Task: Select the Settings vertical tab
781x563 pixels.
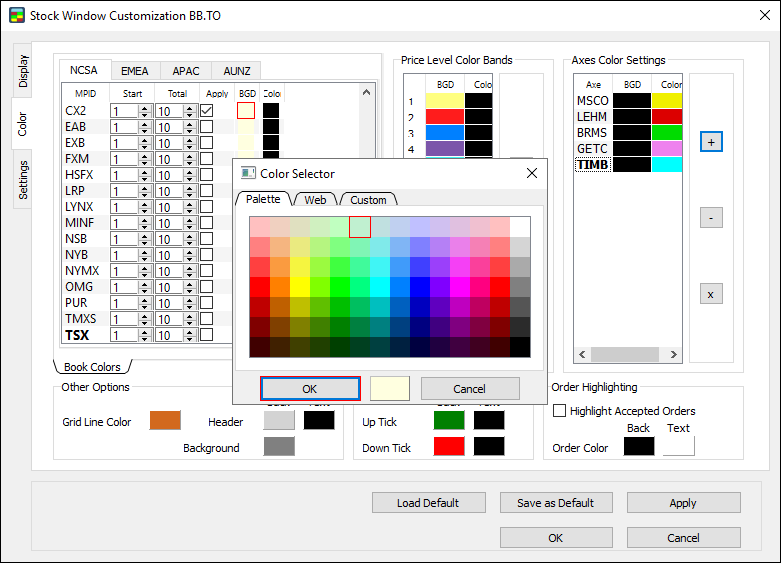Action: pyautogui.click(x=23, y=179)
